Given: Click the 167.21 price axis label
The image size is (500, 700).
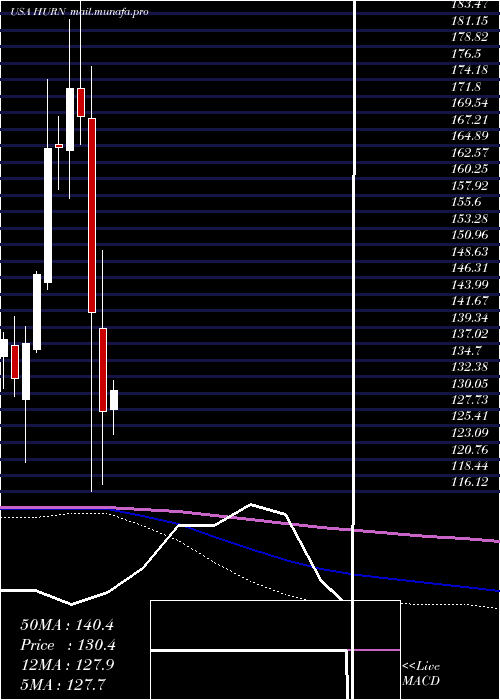Looking at the screenshot, I should [x=470, y=120].
